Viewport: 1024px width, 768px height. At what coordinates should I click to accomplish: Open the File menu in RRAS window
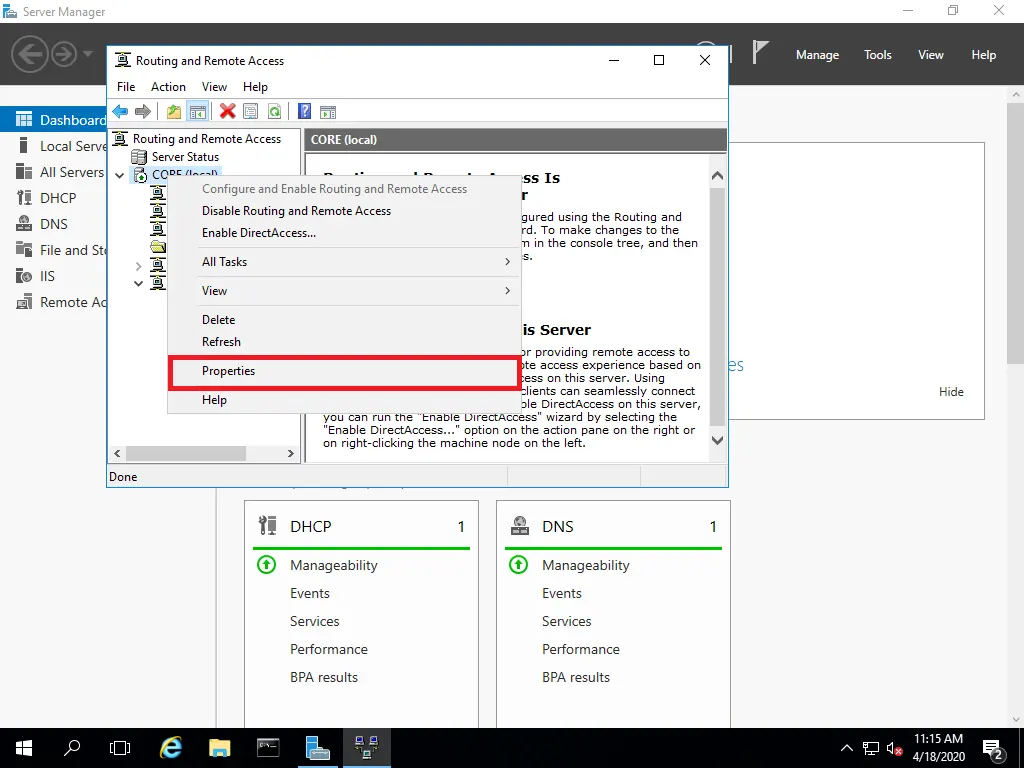coord(126,87)
